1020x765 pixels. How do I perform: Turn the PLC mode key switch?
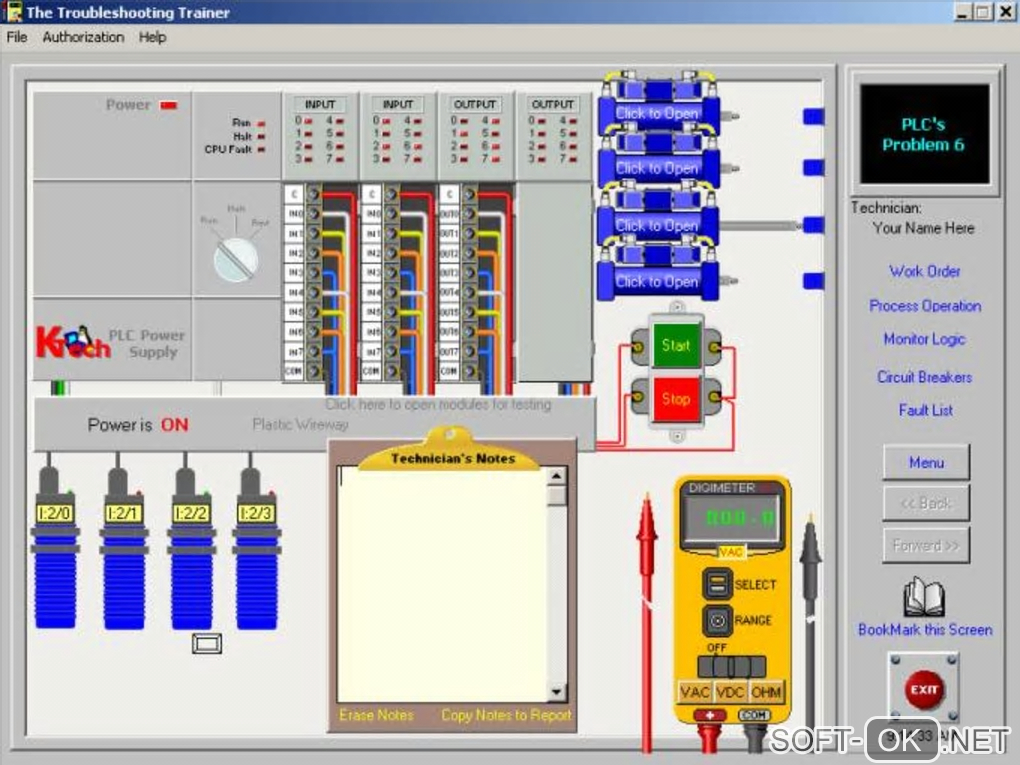coord(235,260)
